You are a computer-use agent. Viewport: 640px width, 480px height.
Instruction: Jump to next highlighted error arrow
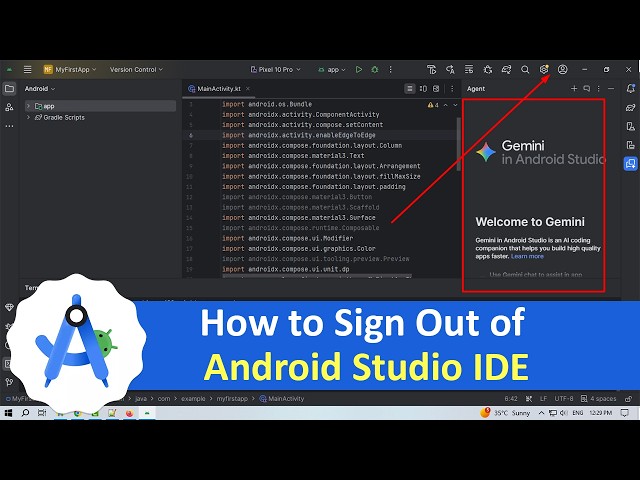coord(456,105)
